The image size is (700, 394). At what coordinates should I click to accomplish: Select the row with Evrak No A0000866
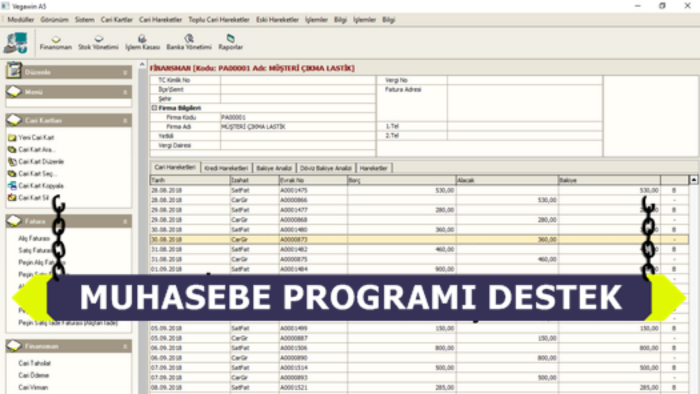(419, 200)
